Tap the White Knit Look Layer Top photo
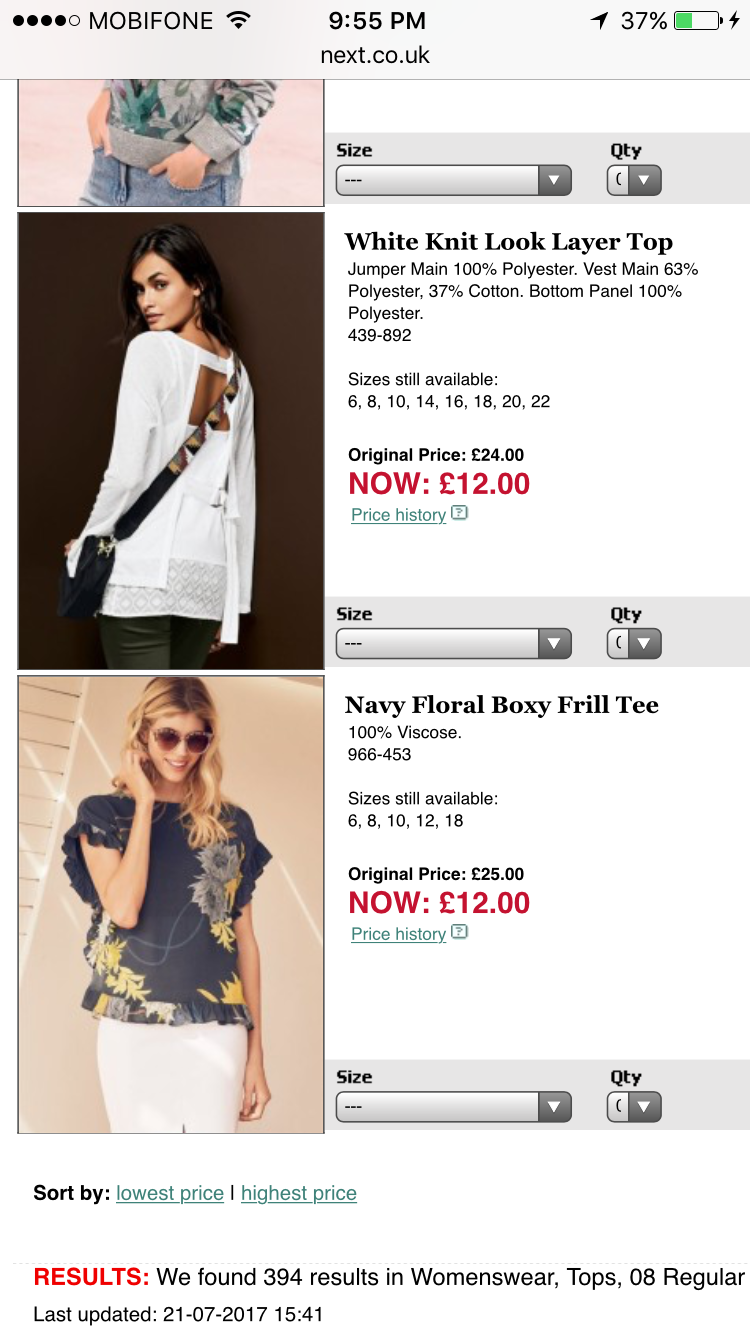Image resolution: width=750 pixels, height=1334 pixels. pos(171,440)
